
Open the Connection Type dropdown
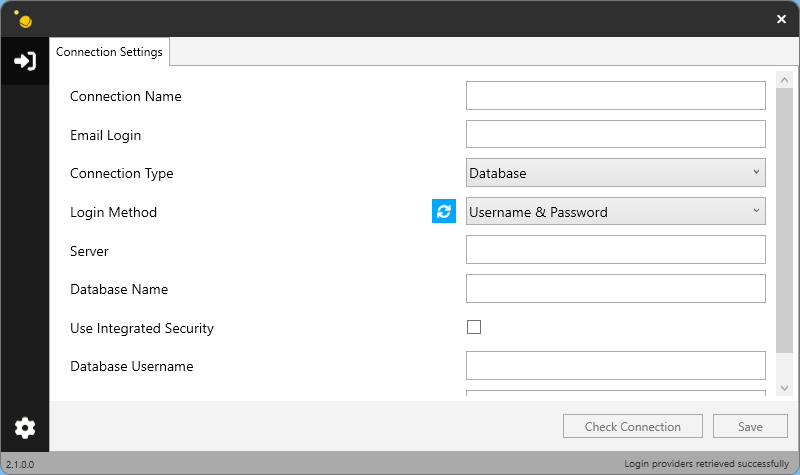click(616, 173)
